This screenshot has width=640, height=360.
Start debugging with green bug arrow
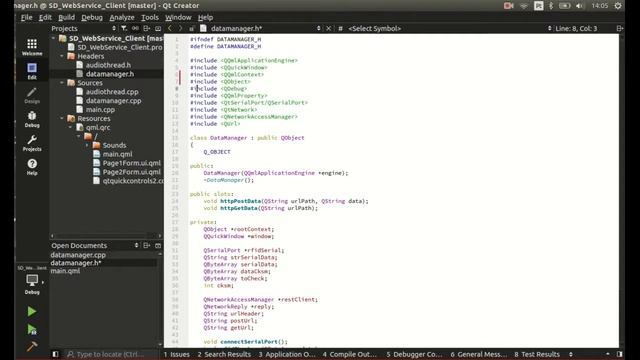32,329
